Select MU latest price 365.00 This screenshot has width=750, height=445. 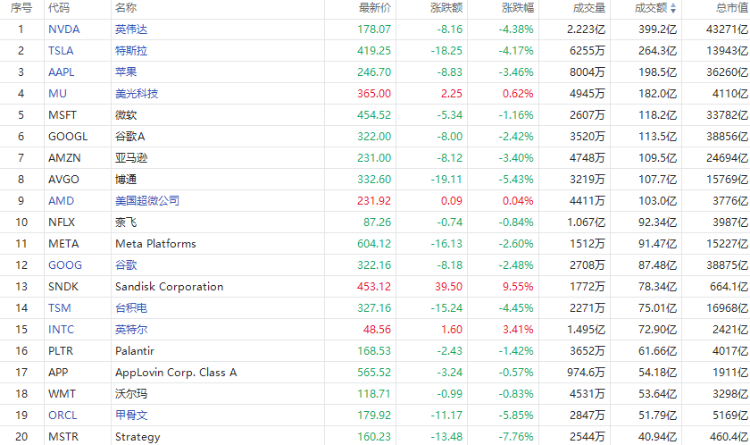tap(374, 94)
